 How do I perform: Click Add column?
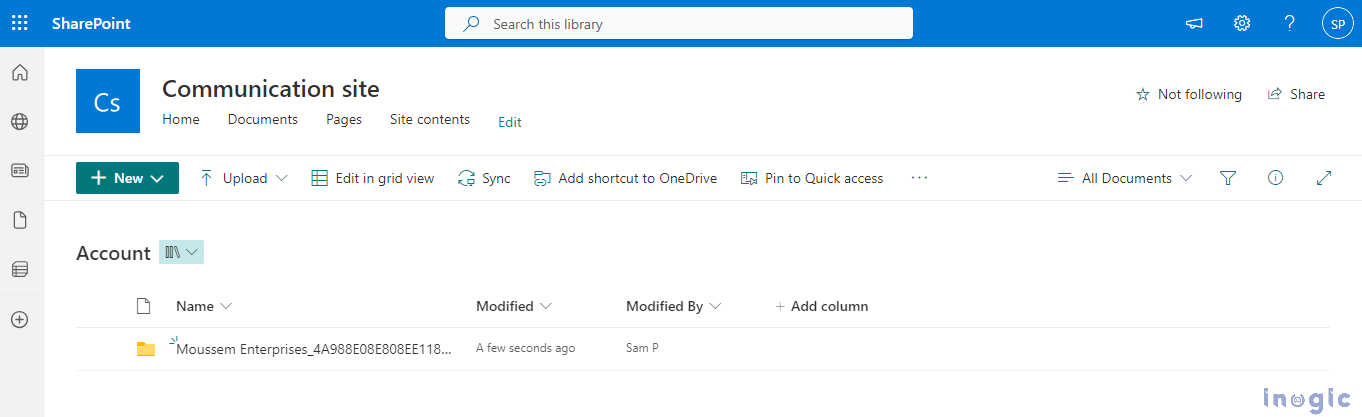click(822, 306)
